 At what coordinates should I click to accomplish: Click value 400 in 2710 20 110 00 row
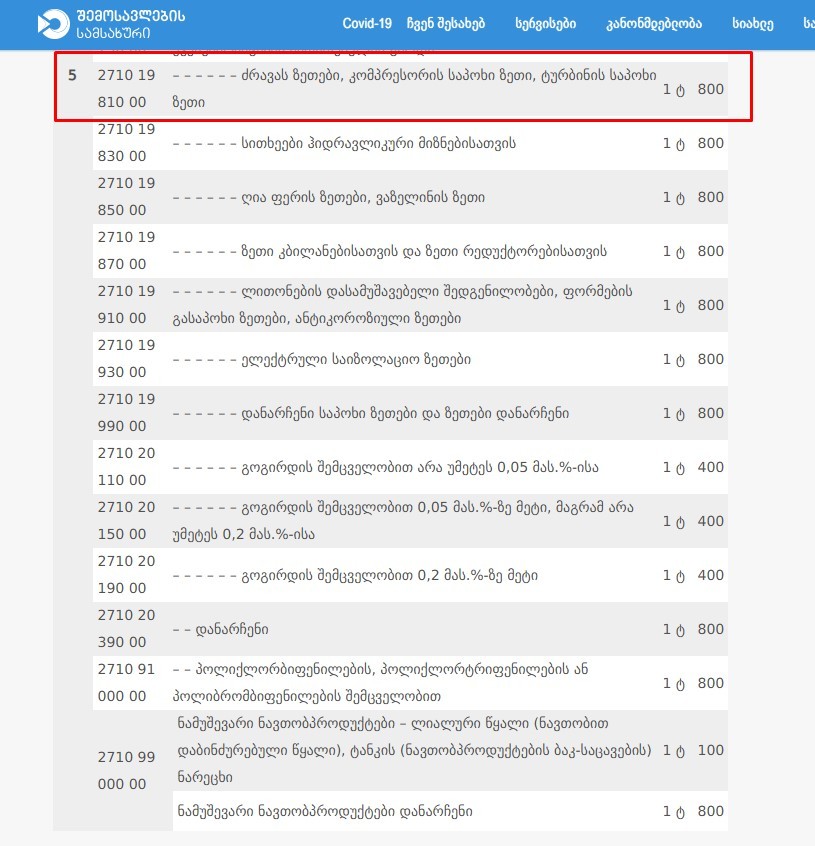[710, 467]
